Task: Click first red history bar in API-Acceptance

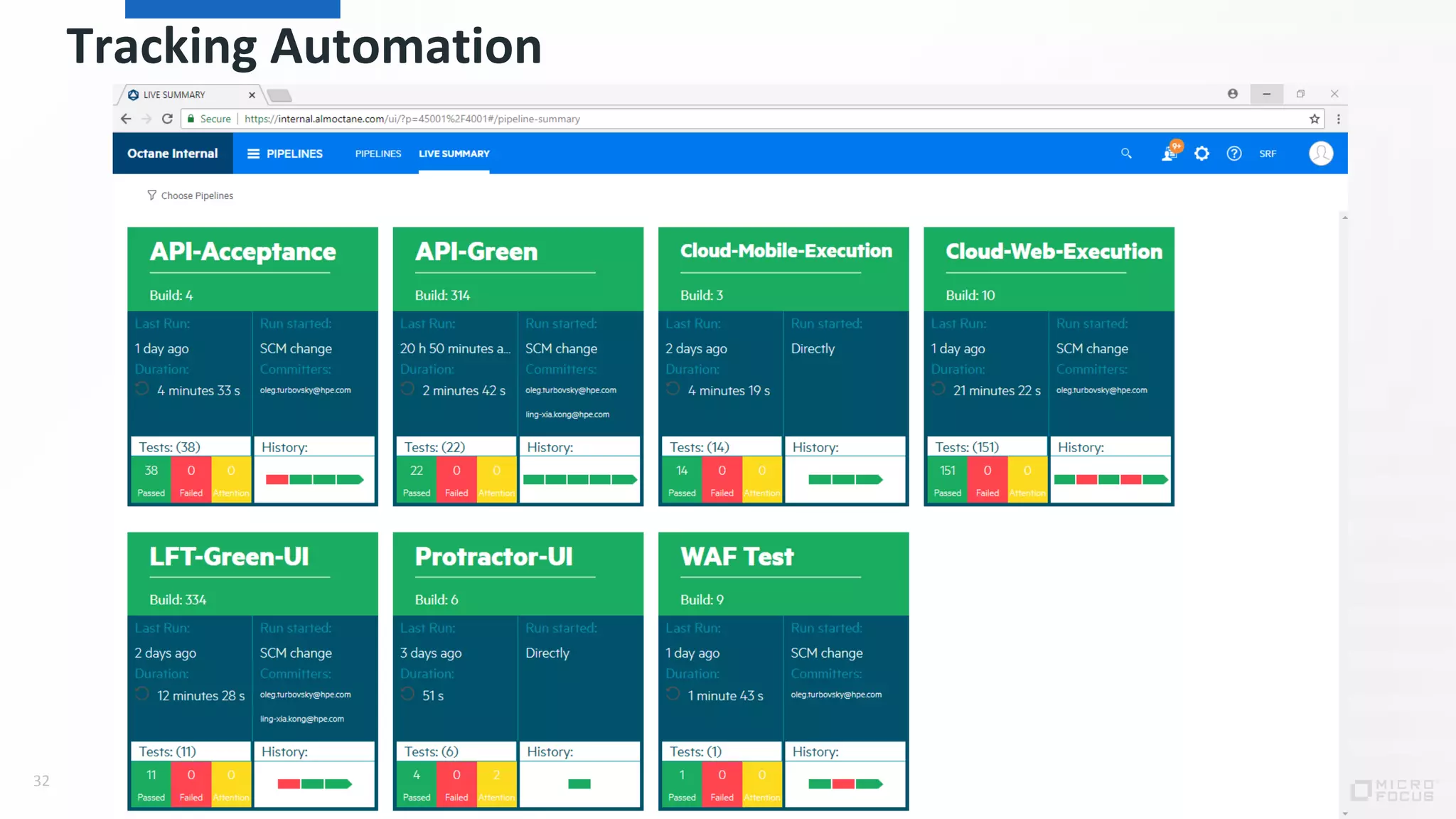Action: (277, 480)
